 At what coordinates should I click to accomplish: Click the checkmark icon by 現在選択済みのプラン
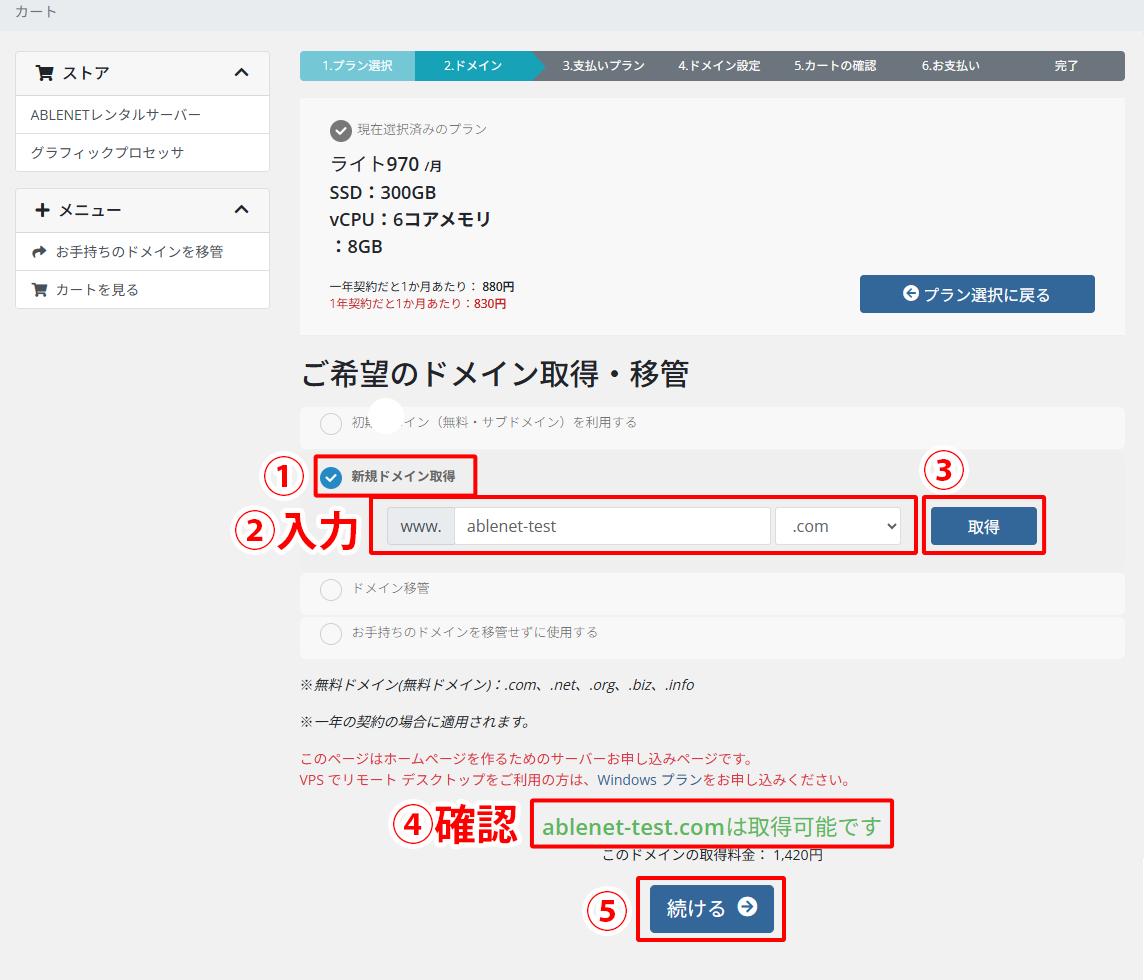(x=341, y=130)
